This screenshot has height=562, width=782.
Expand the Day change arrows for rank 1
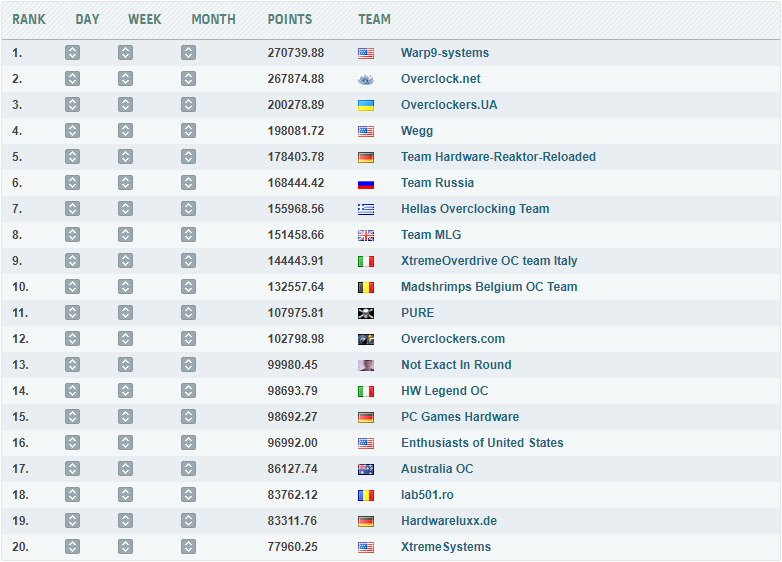[72, 53]
